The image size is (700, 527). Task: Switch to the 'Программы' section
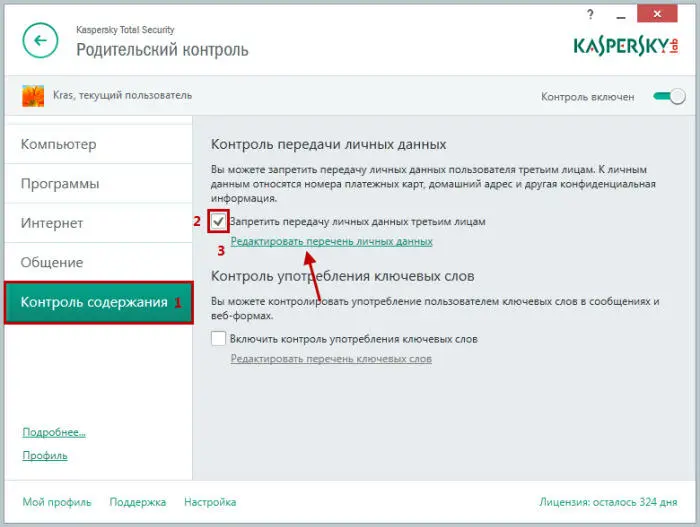point(60,184)
